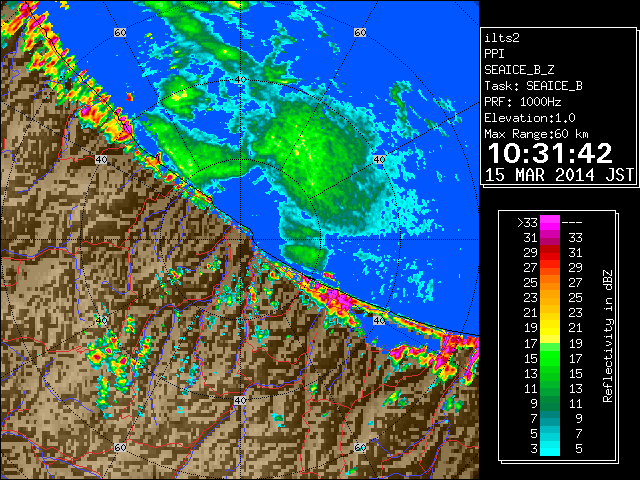Pick the orange 25–27 dBZ color band
The width and height of the screenshot is (640, 480).
coord(550,283)
